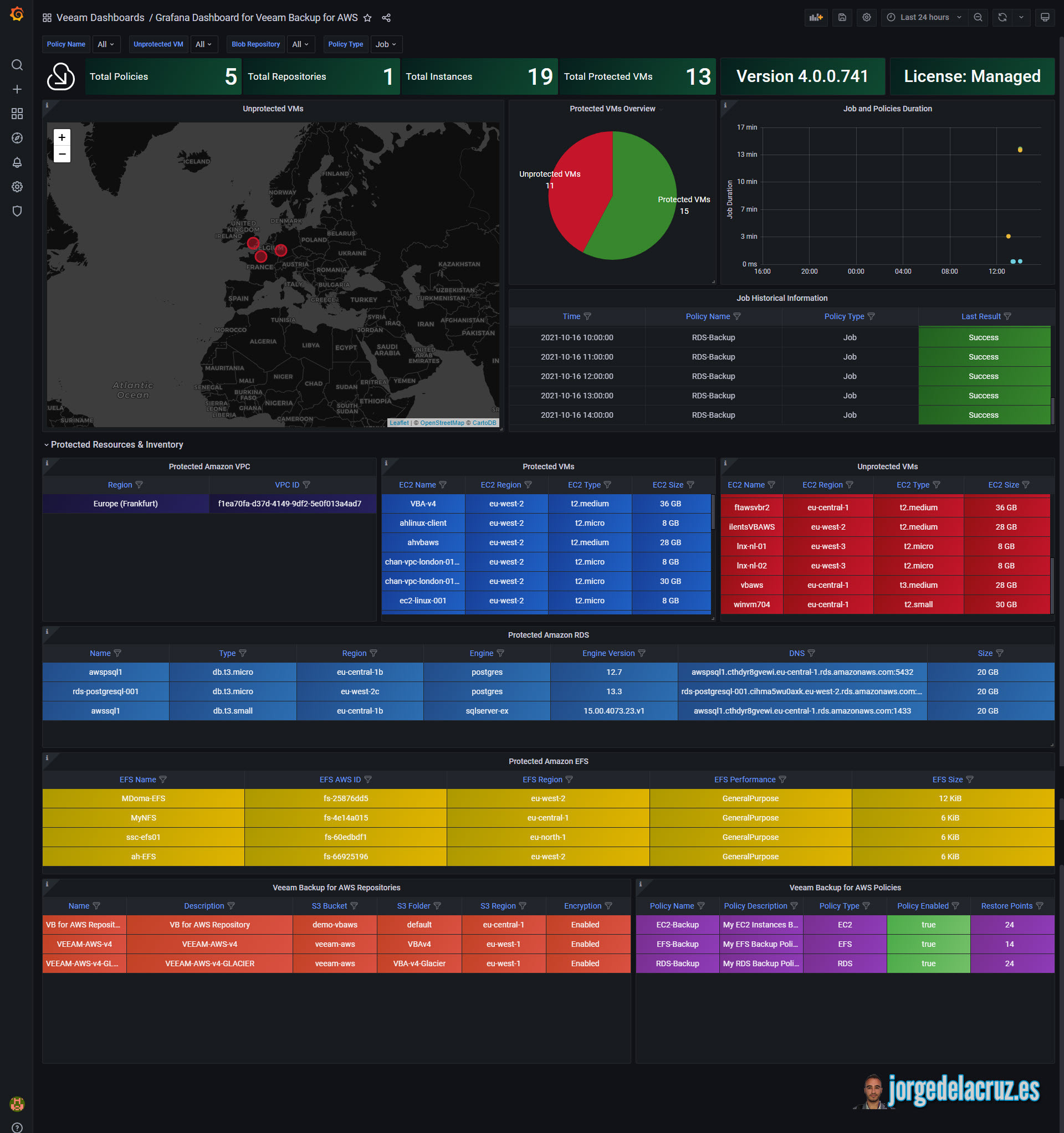Open the Grafana home logo
The height and width of the screenshot is (1133, 1064).
click(x=17, y=14)
